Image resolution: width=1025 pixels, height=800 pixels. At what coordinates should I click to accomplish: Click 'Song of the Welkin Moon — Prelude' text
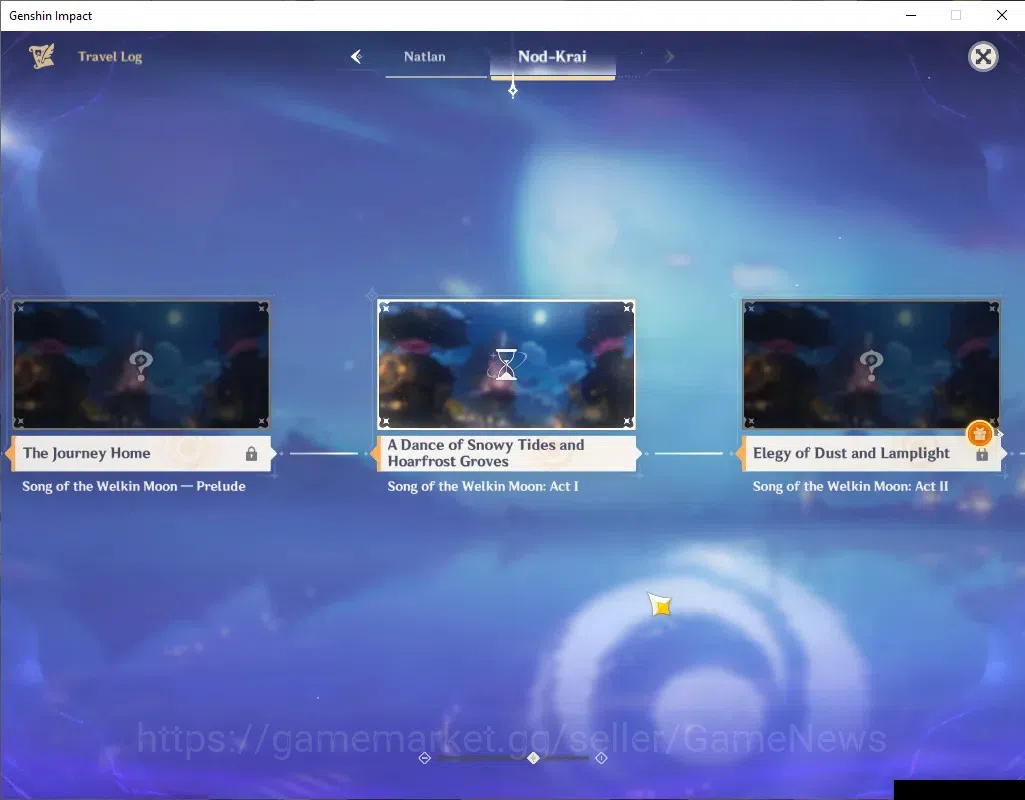(134, 486)
